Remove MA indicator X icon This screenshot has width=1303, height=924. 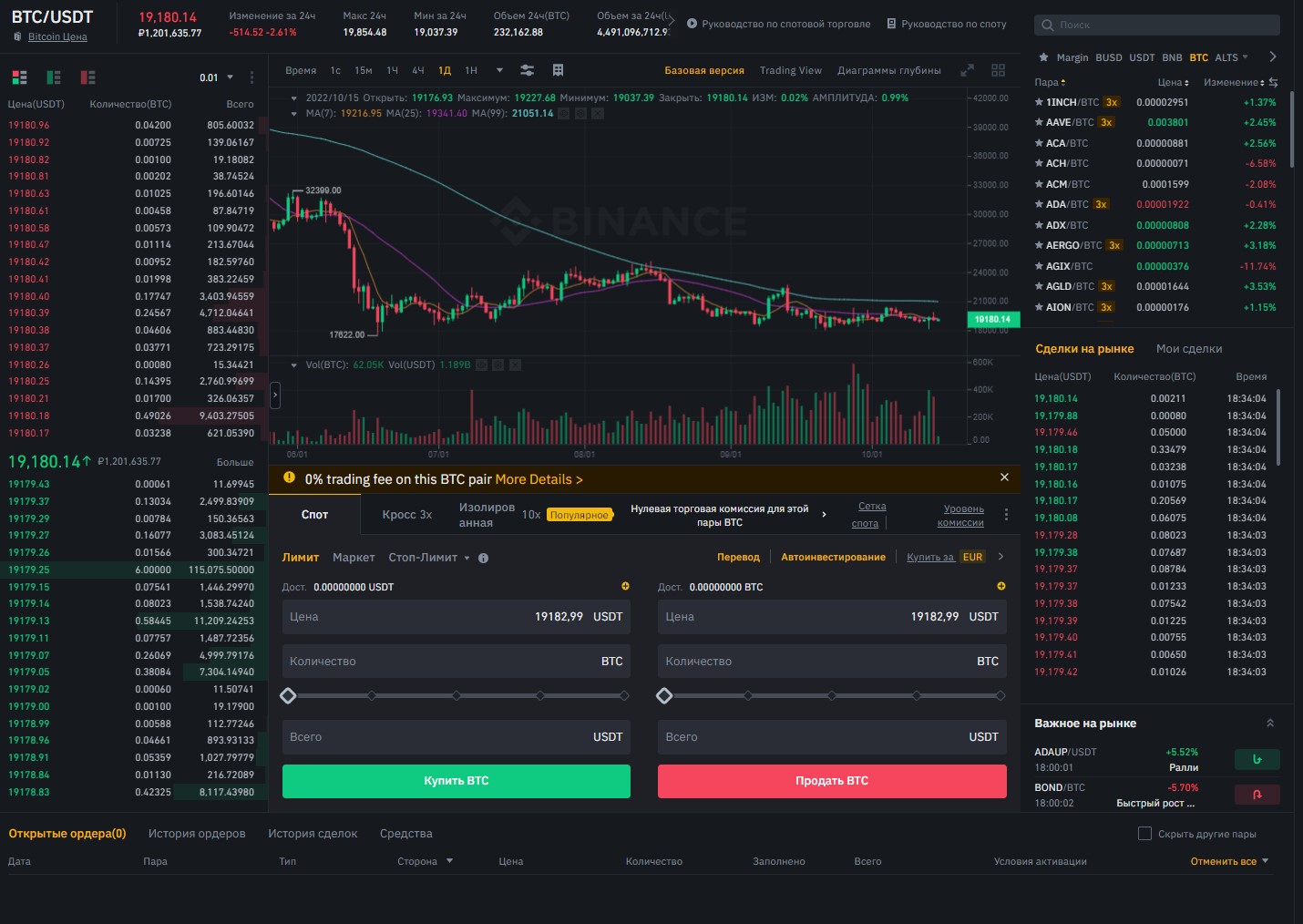[598, 114]
